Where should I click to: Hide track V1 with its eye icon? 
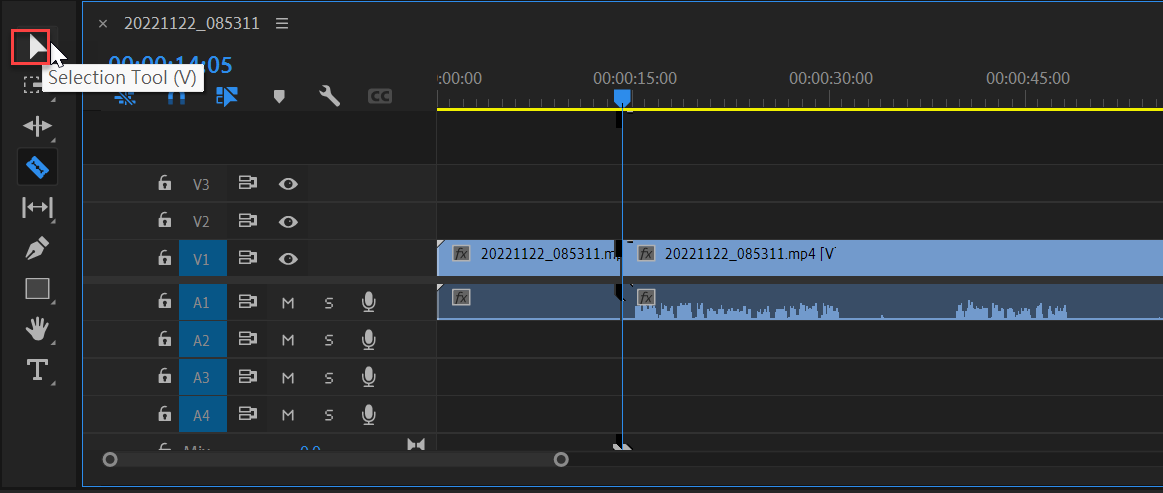tap(288, 259)
